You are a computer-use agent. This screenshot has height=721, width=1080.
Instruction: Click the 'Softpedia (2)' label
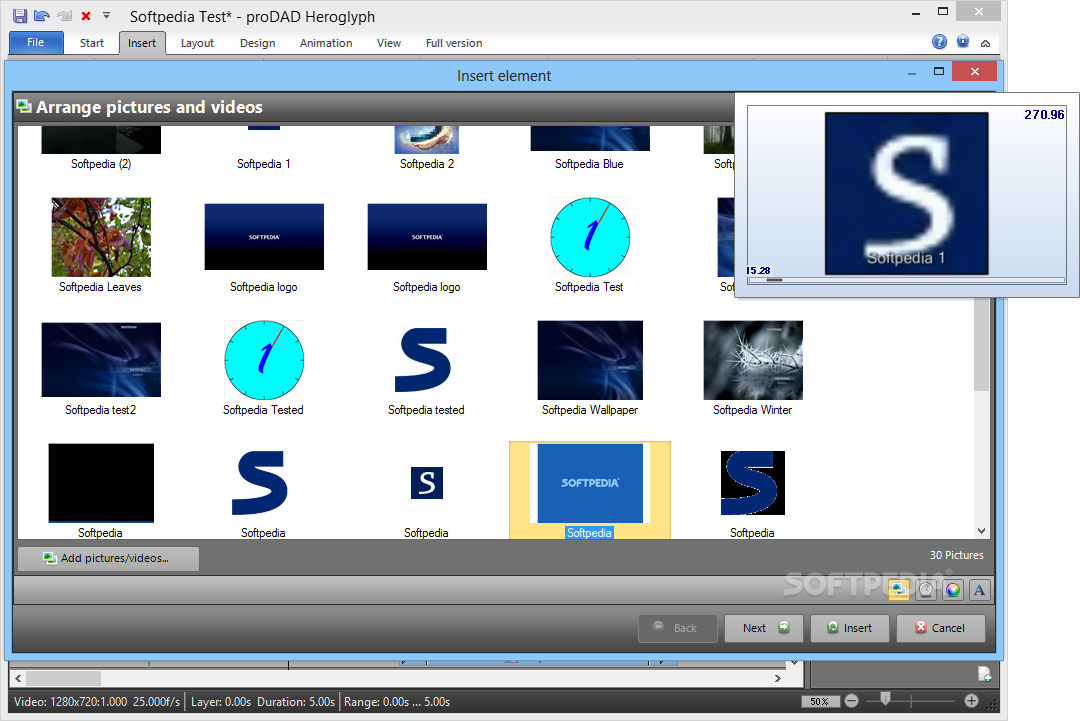click(101, 164)
